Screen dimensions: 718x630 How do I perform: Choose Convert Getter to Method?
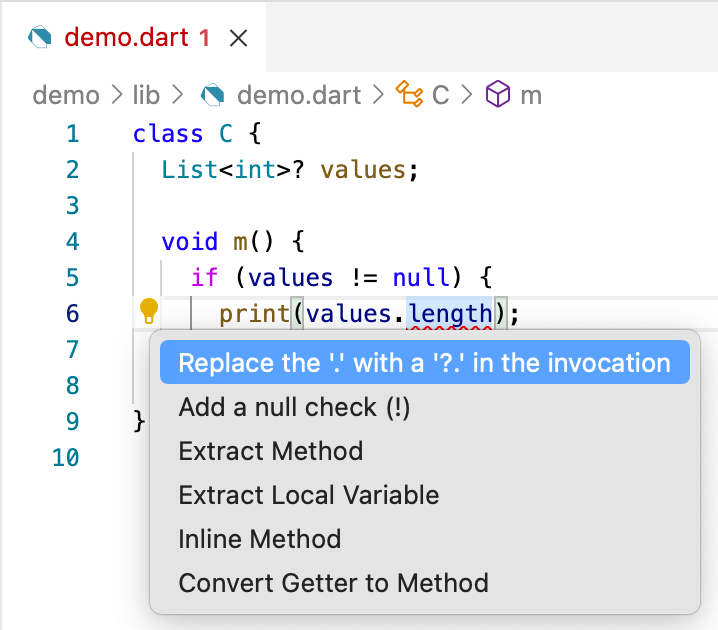333,583
